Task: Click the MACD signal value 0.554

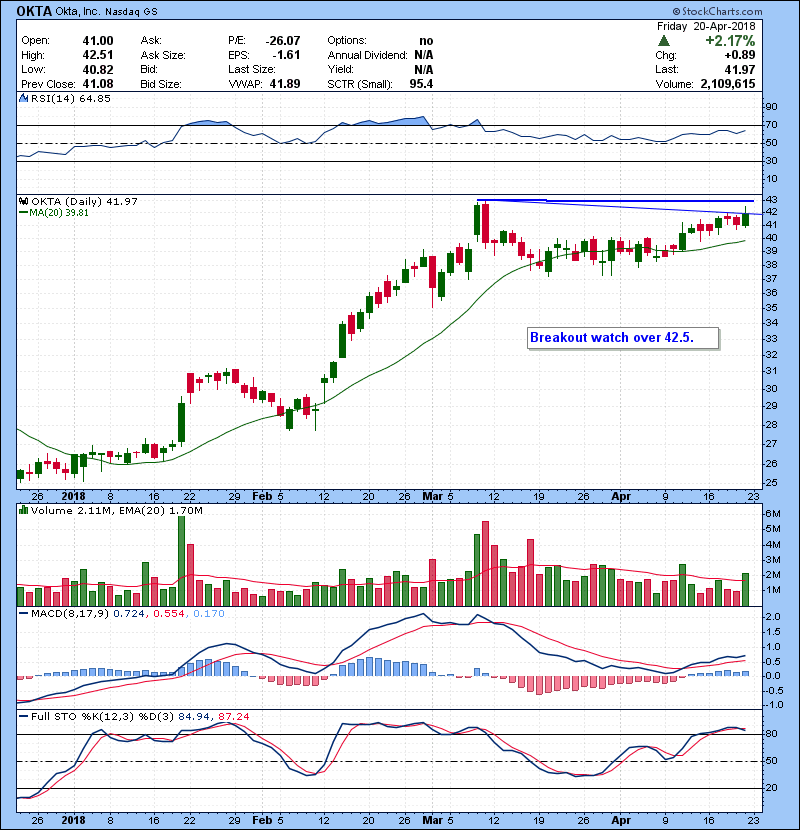Action: pyautogui.click(x=169, y=614)
